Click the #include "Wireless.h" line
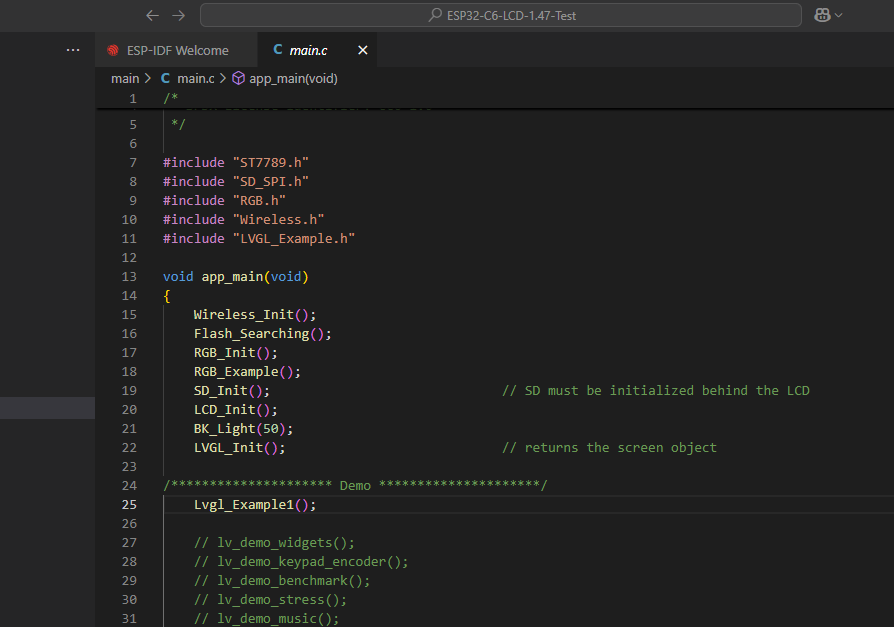The width and height of the screenshot is (894, 627). [243, 219]
